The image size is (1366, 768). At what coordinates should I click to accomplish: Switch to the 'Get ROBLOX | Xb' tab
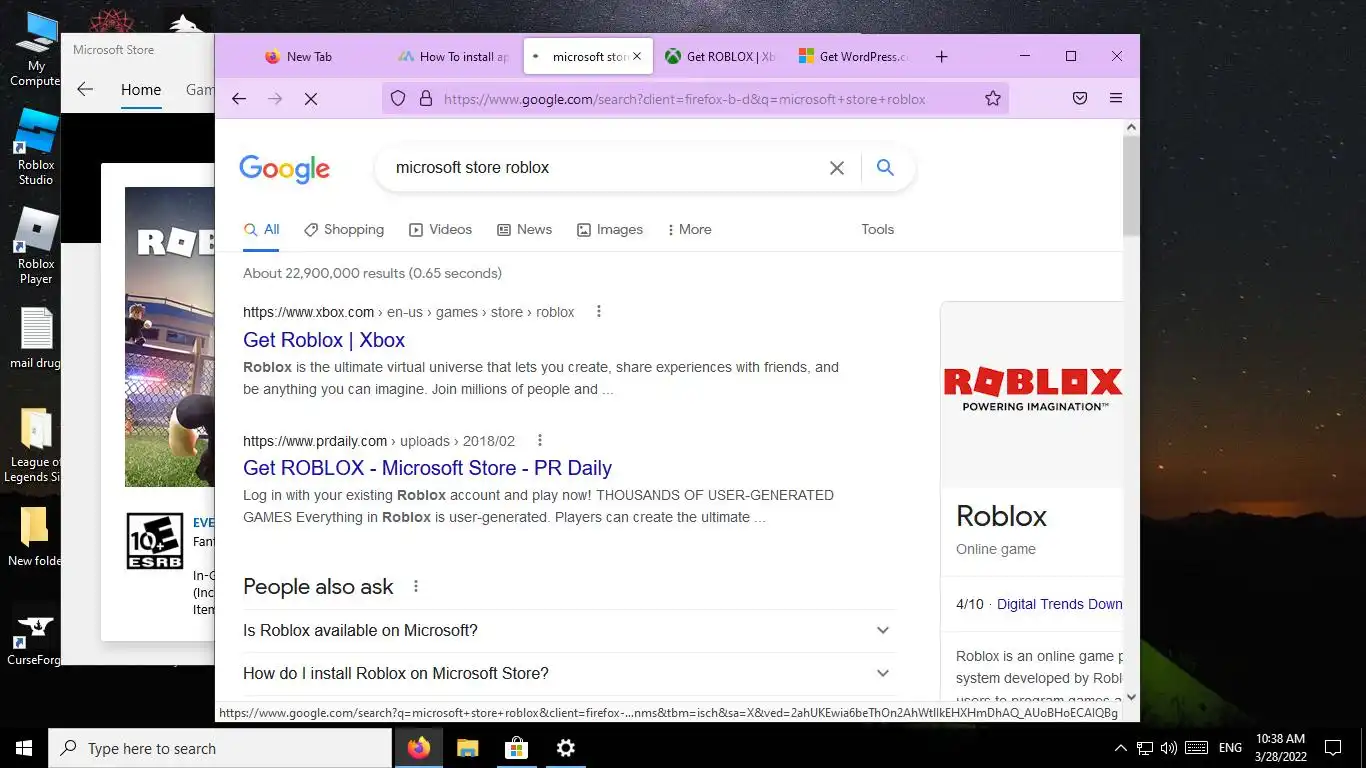(721, 57)
